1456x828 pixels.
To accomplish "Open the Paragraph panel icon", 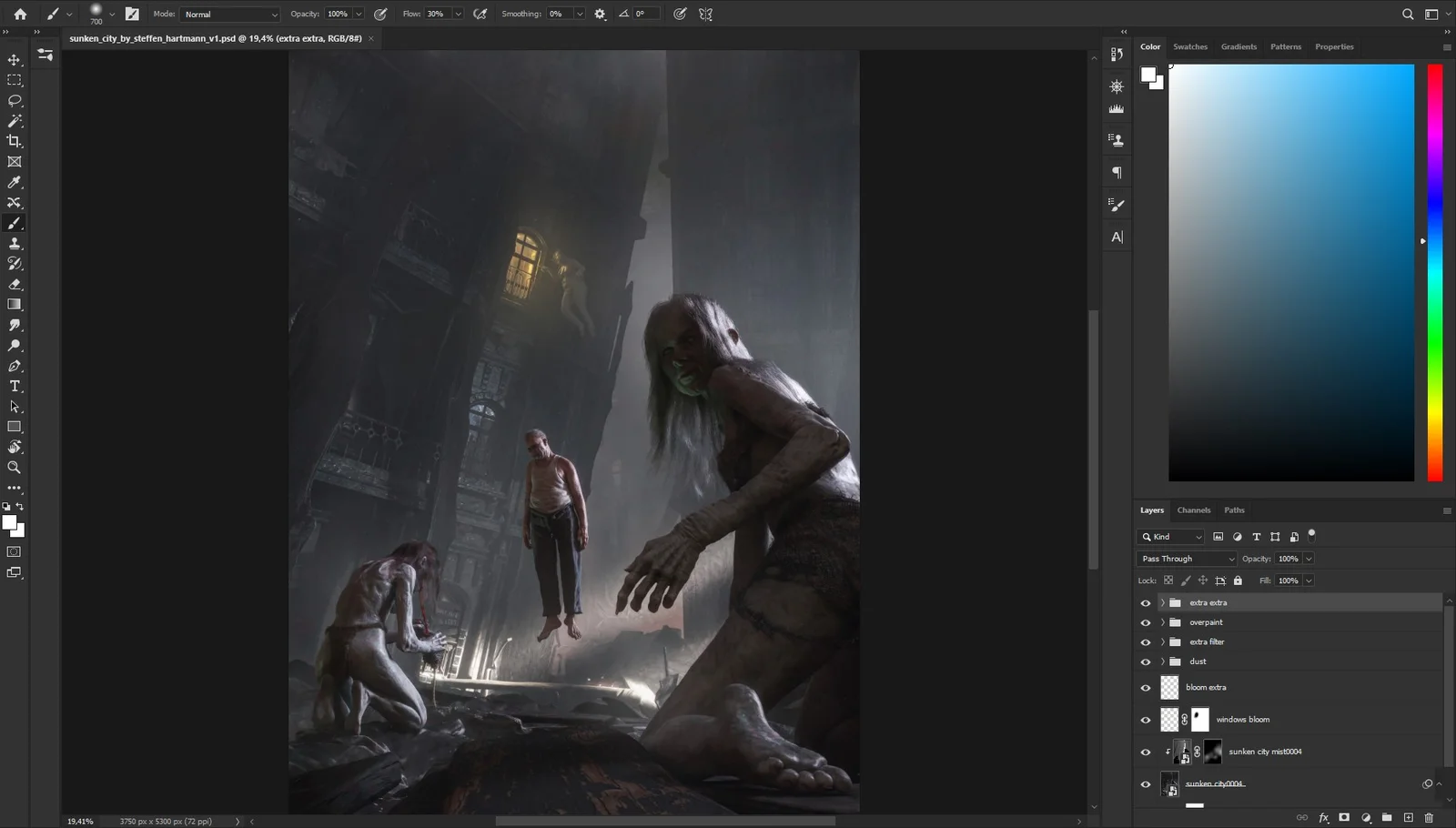I will pyautogui.click(x=1116, y=172).
